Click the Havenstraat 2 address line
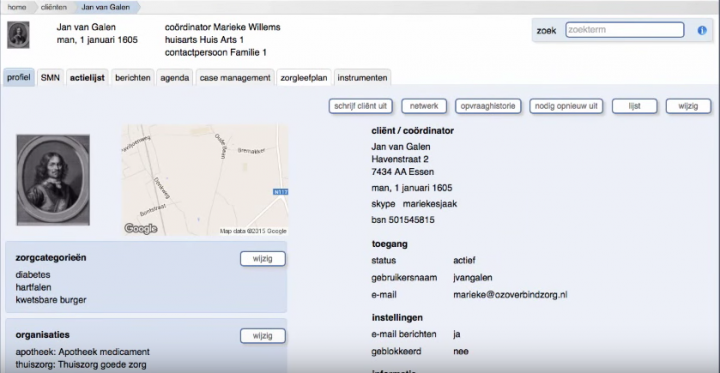 pyautogui.click(x=400, y=159)
